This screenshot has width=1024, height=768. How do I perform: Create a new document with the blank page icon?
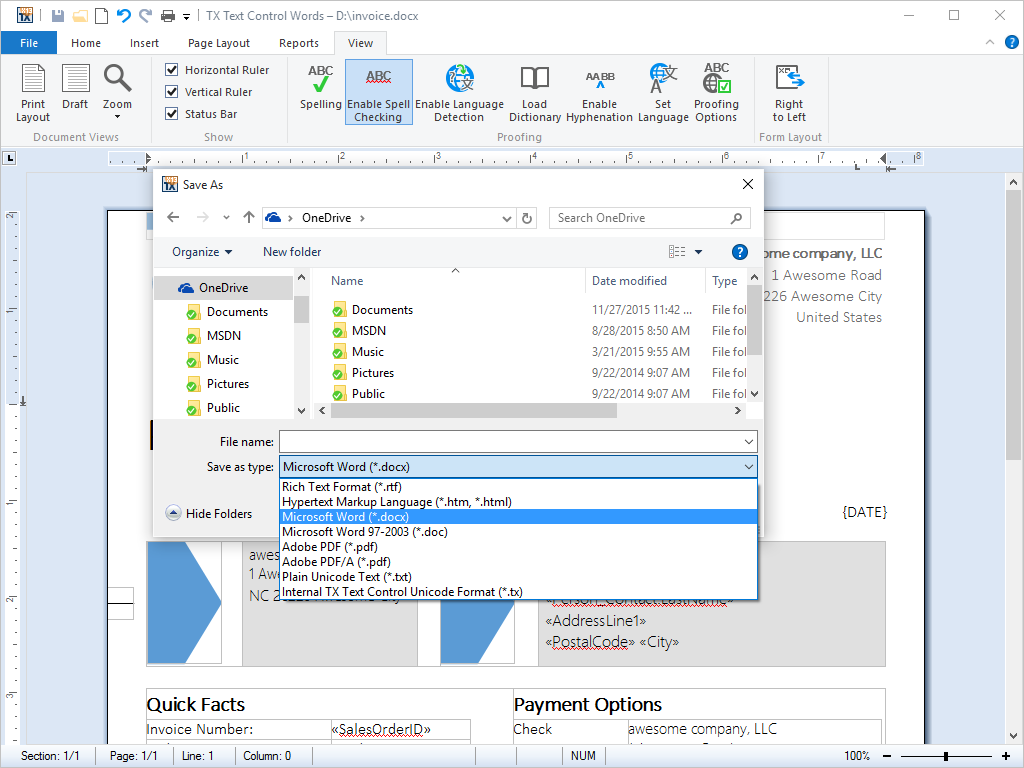tap(101, 16)
